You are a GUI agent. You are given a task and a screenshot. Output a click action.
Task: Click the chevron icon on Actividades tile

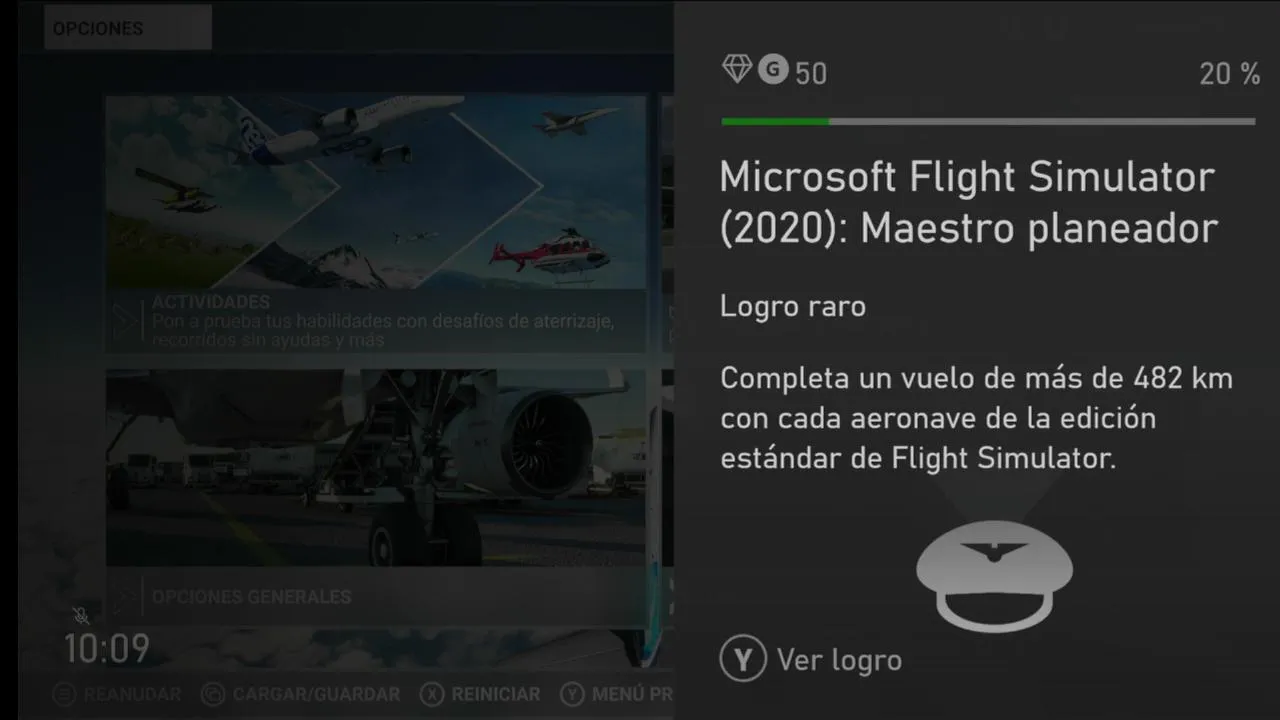tap(126, 320)
